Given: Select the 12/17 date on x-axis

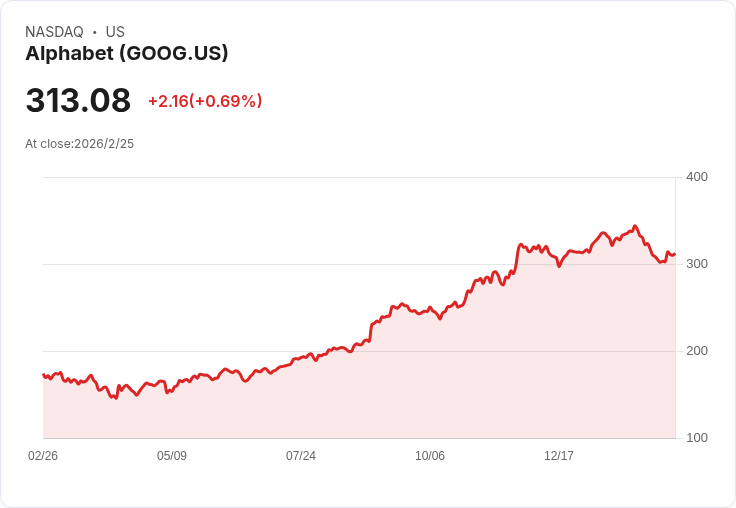Looking at the screenshot, I should coord(559,456).
